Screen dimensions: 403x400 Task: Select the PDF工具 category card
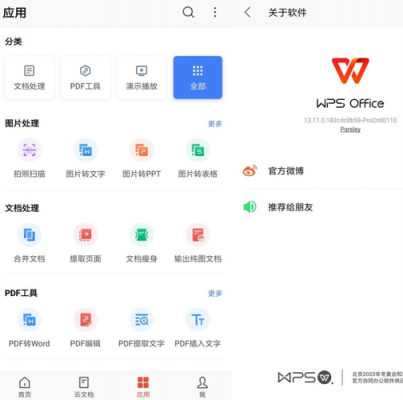(x=85, y=77)
